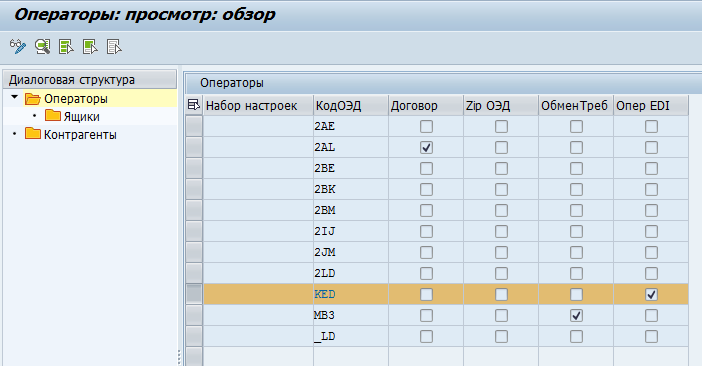Click the Zip ОЭД column header

(501, 106)
